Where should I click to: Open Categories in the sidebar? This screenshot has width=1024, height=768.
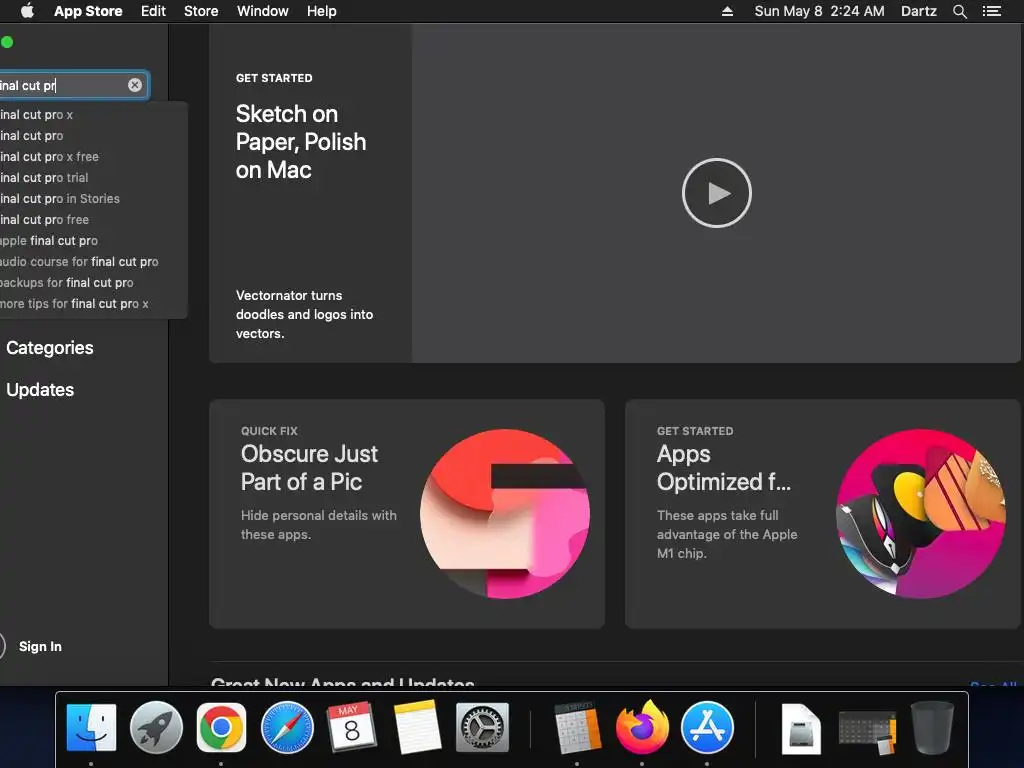[50, 347]
